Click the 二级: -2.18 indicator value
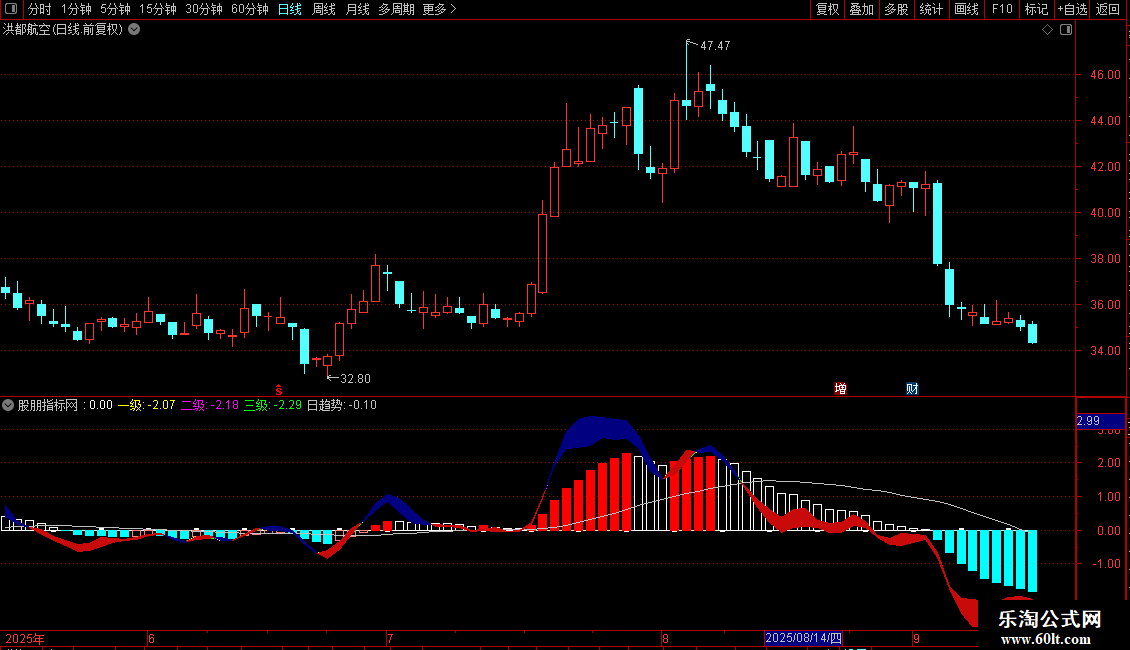This screenshot has height=650, width=1130. (x=209, y=405)
